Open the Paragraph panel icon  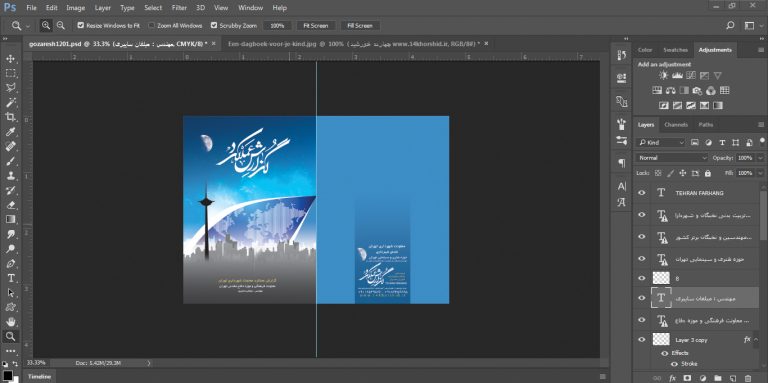pyautogui.click(x=622, y=163)
